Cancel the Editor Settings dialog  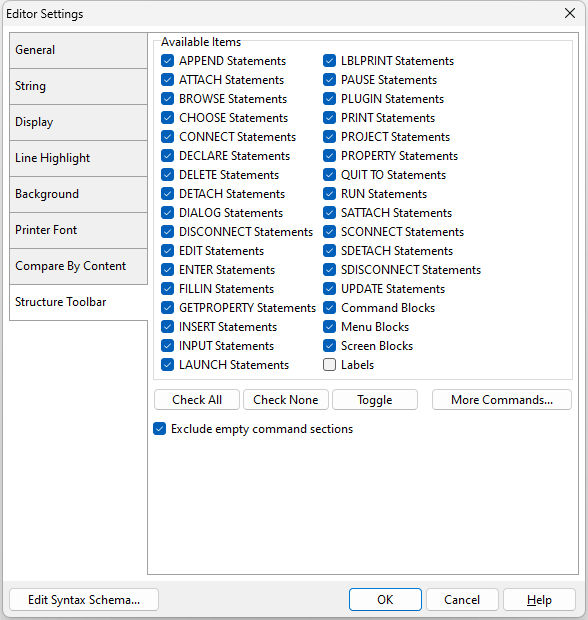462,600
